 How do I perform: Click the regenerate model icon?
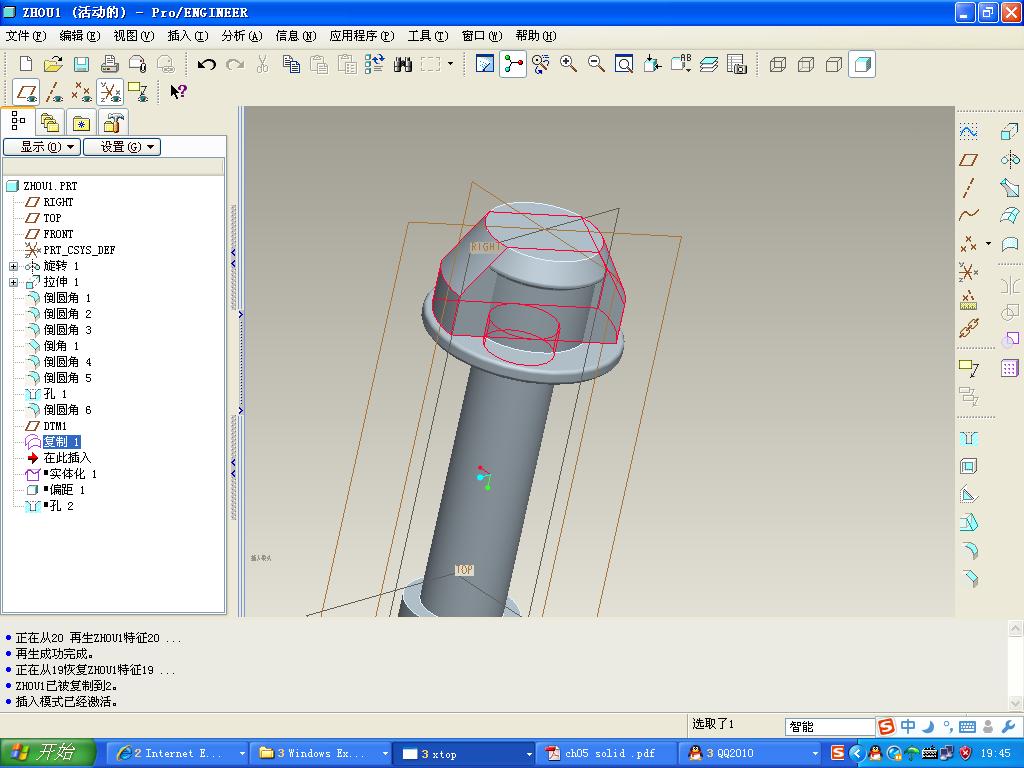pos(374,64)
